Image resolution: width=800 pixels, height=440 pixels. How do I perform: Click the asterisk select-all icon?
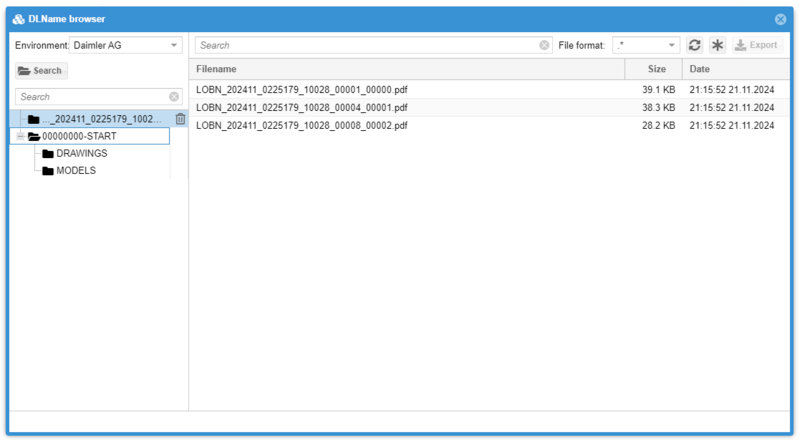point(717,45)
